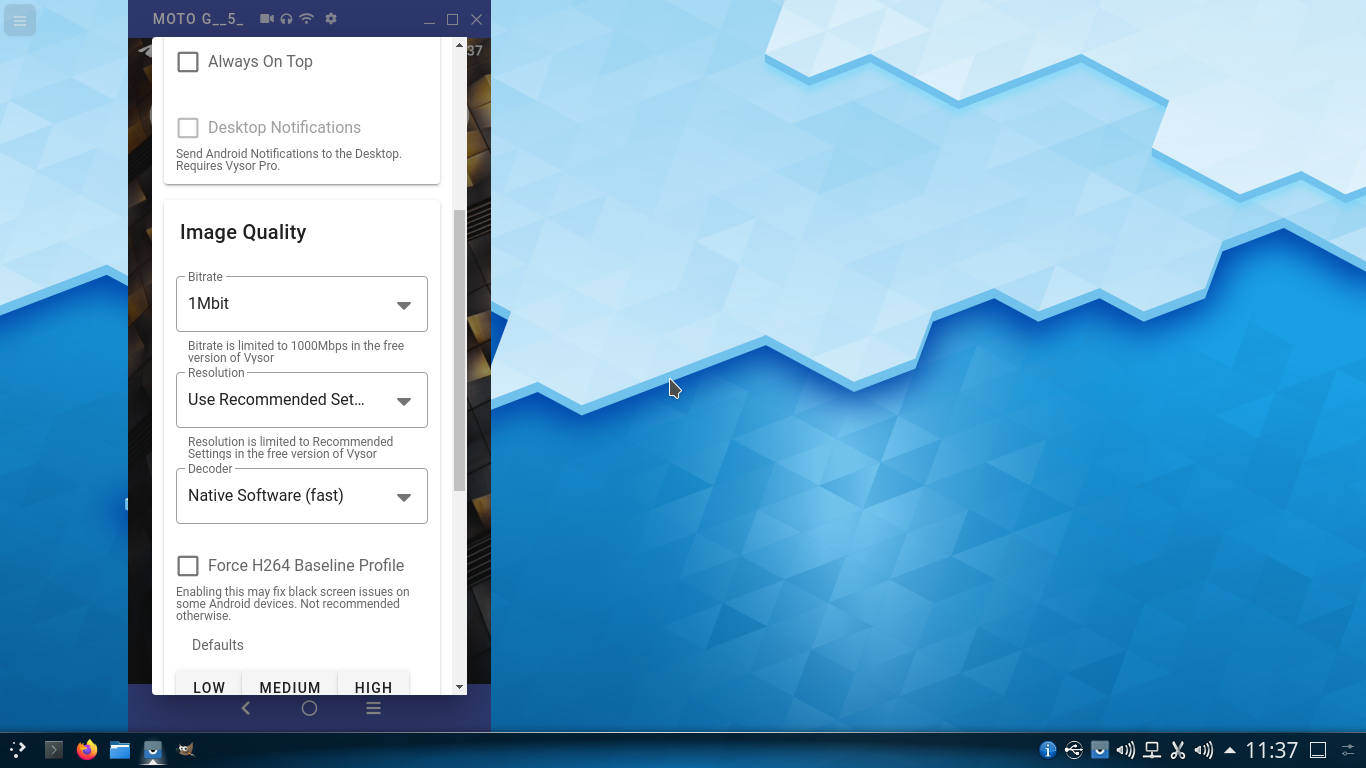Expand the Resolution selector
This screenshot has width=1366, height=768.
pyautogui.click(x=301, y=400)
